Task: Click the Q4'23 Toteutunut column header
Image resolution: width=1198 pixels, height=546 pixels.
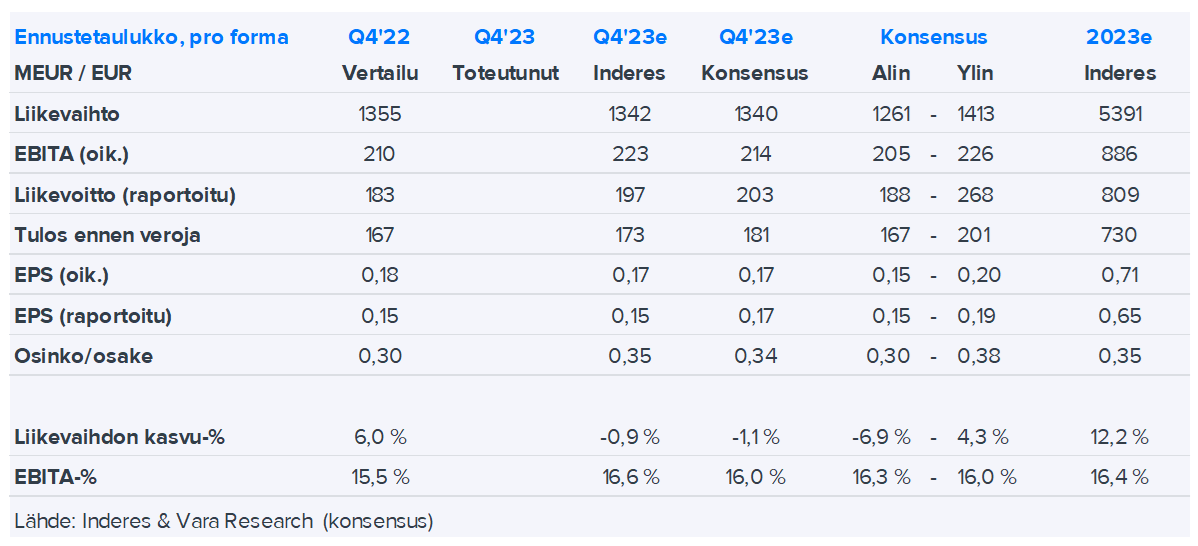Action: pos(505,38)
